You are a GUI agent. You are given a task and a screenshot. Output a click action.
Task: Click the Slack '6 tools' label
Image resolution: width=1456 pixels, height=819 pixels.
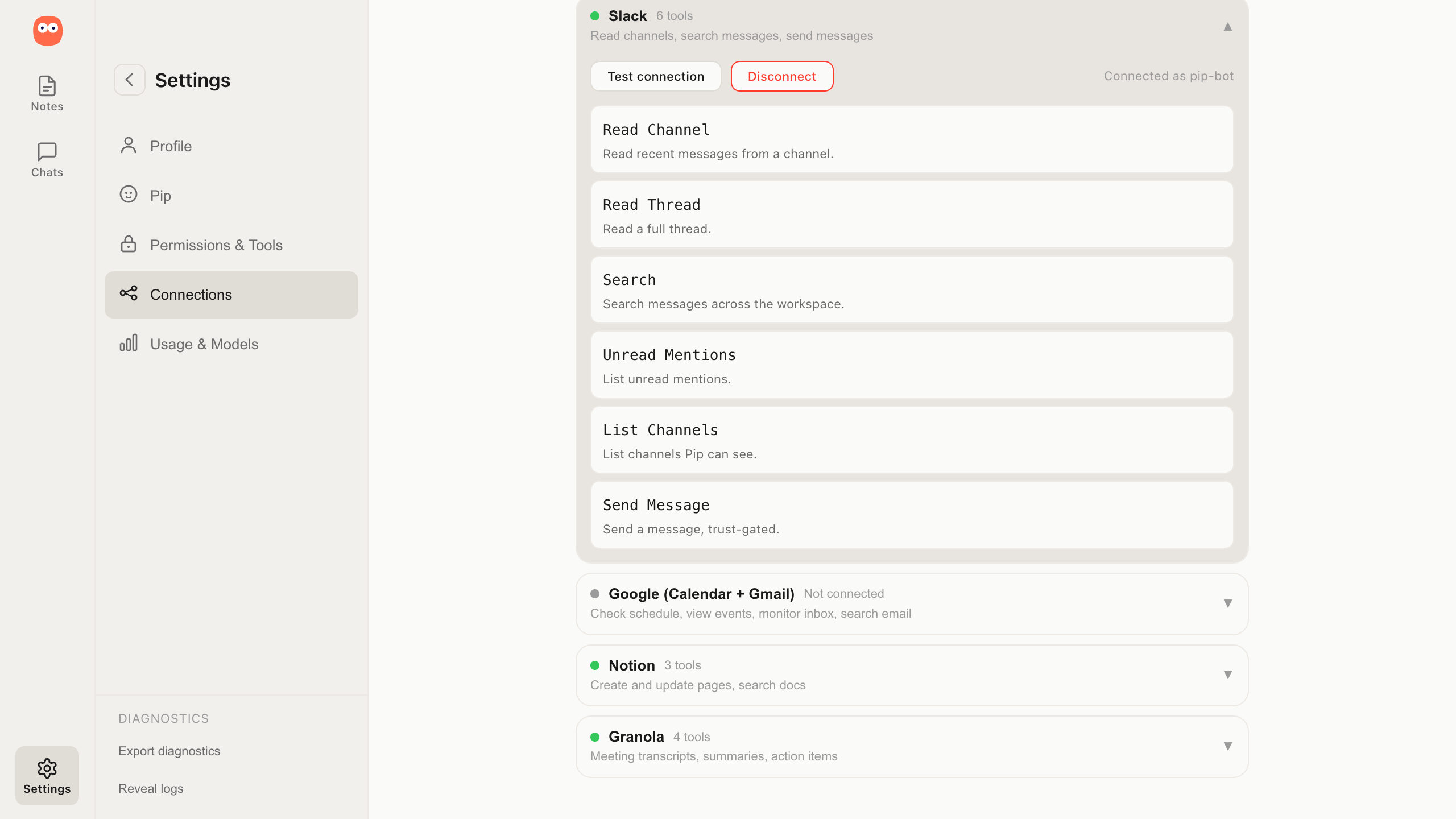[675, 16]
